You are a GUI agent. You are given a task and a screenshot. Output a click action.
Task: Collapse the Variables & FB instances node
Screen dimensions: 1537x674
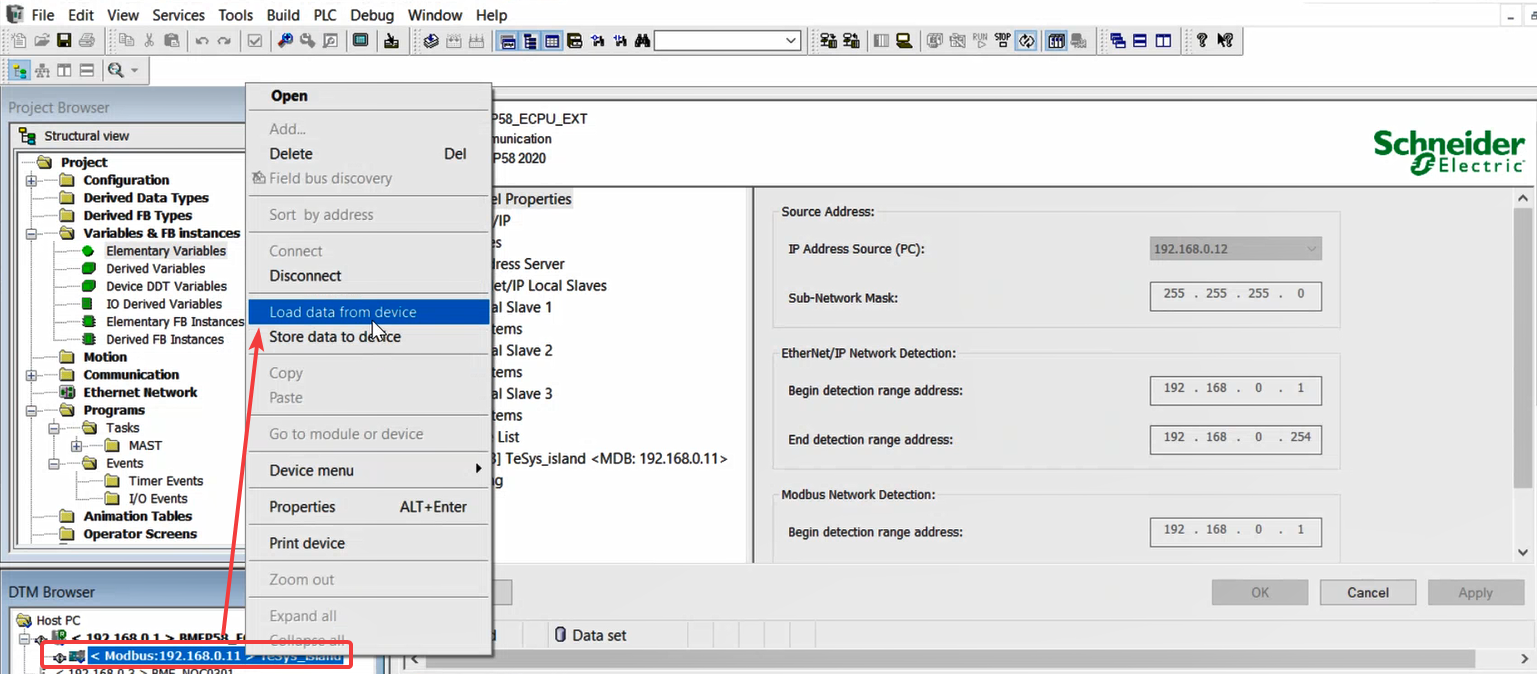click(x=32, y=234)
